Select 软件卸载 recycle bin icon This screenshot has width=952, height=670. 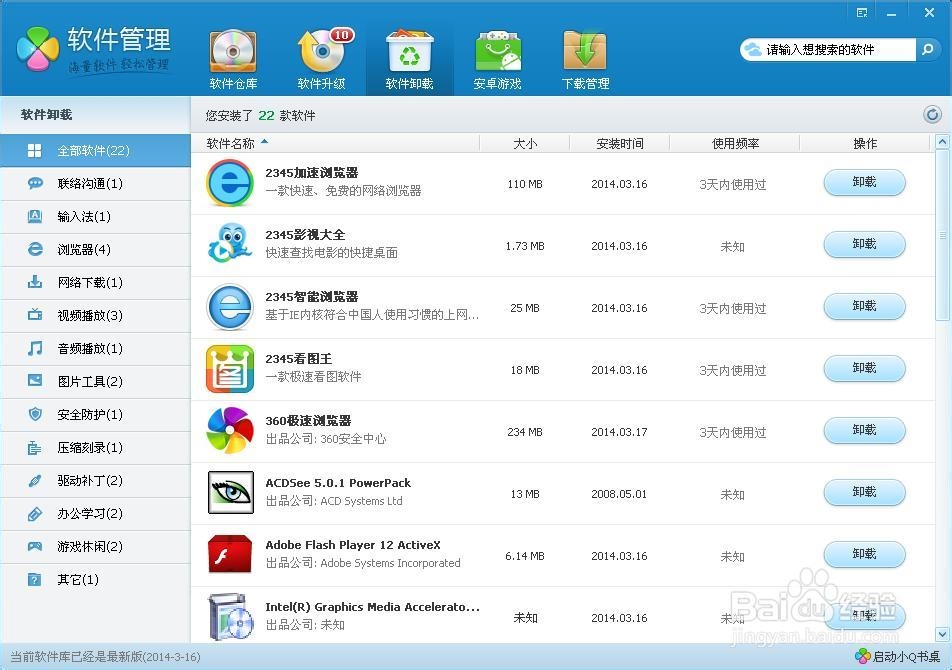coord(409,59)
